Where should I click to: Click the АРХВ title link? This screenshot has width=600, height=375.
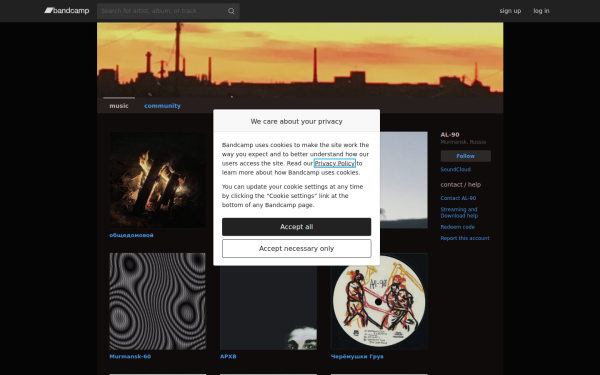(x=228, y=357)
